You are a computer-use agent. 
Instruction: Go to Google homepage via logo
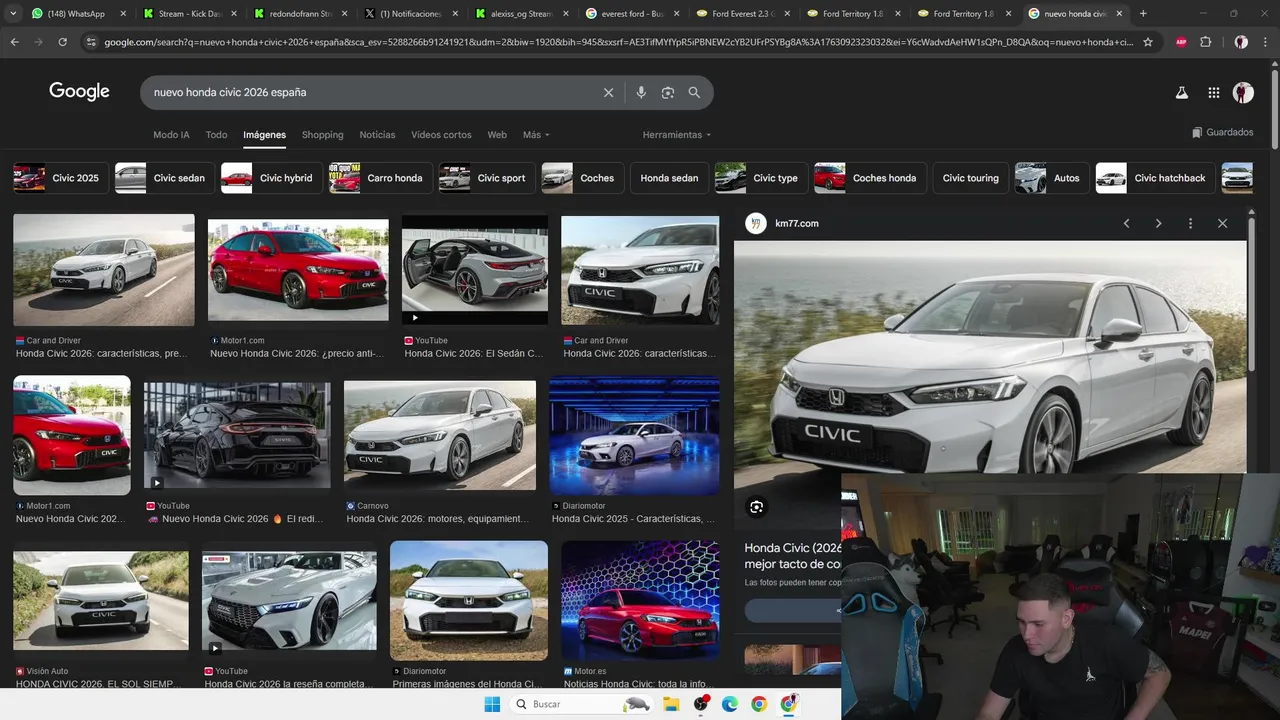point(79,92)
